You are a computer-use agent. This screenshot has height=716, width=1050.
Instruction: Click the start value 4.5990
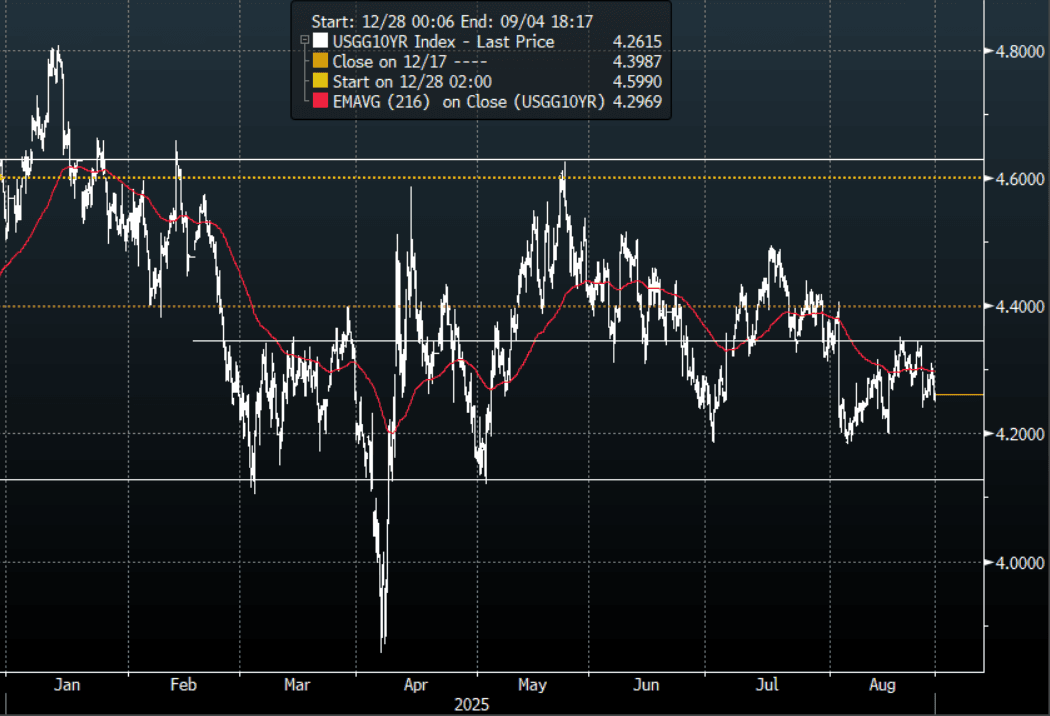637,82
